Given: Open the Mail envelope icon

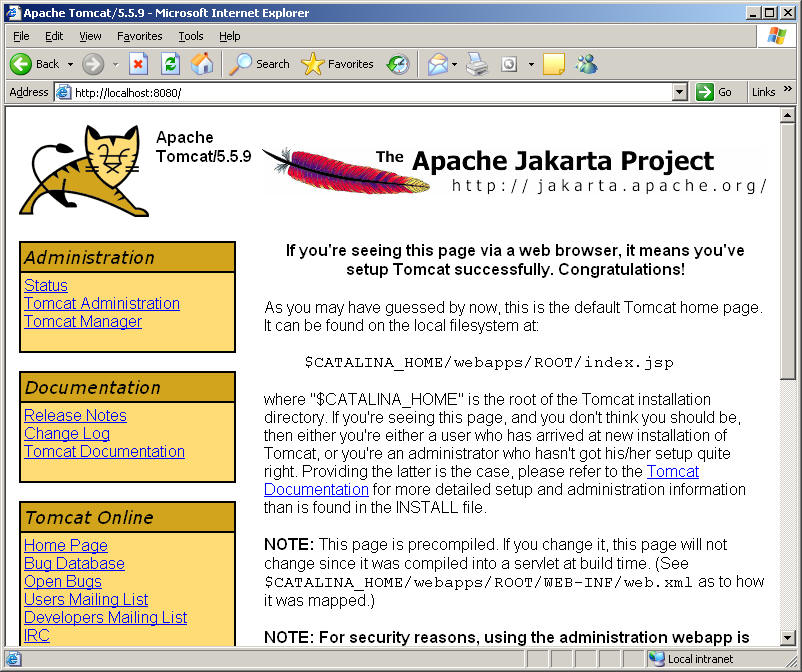Looking at the screenshot, I should pyautogui.click(x=437, y=64).
